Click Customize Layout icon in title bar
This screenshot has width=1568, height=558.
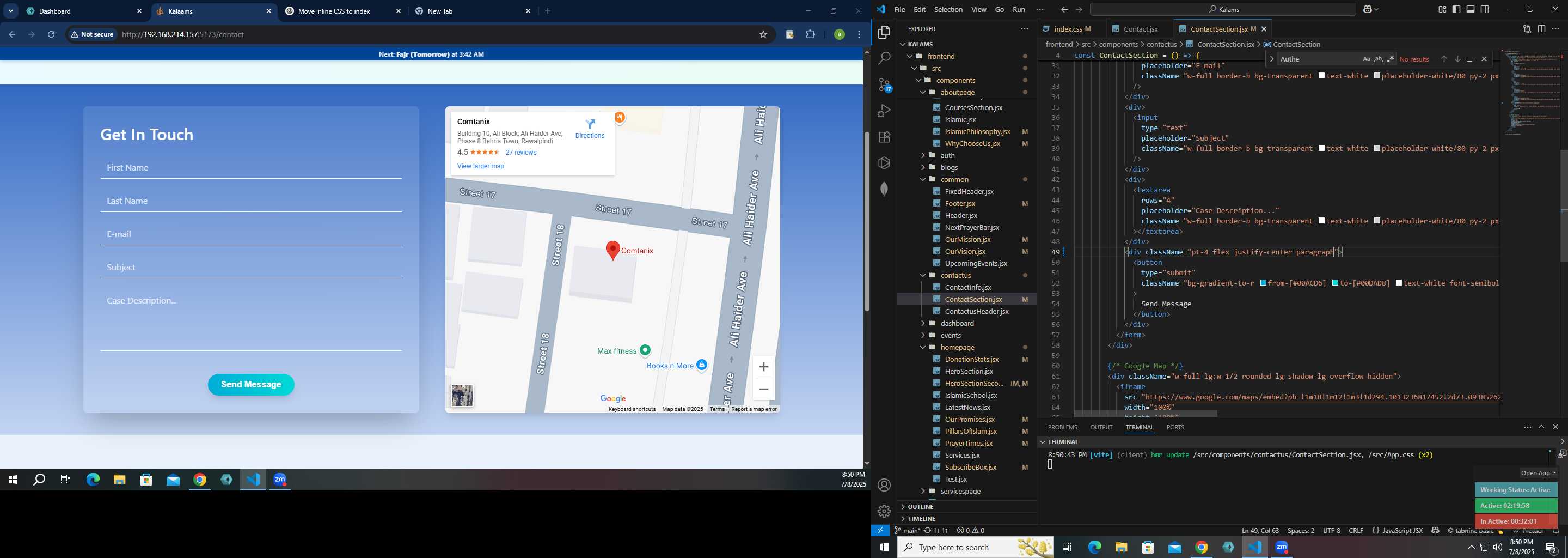1442,10
